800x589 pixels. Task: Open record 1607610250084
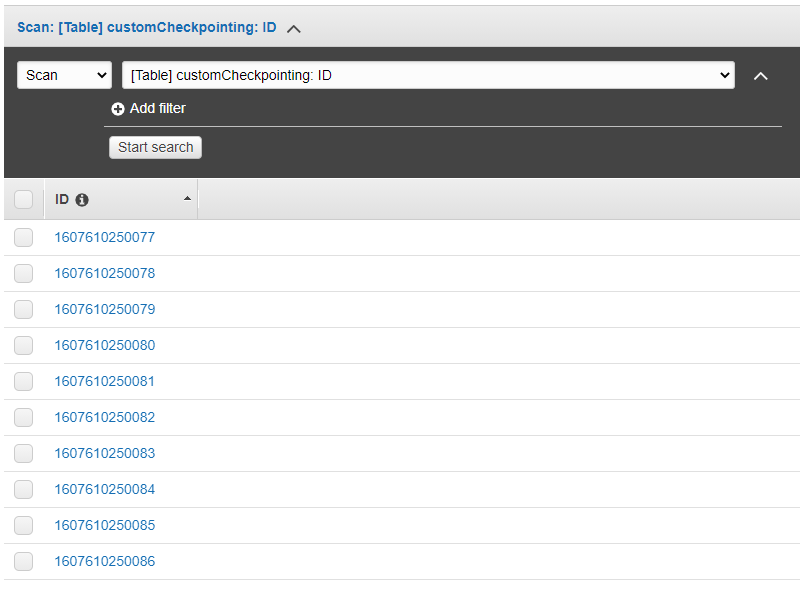point(104,489)
